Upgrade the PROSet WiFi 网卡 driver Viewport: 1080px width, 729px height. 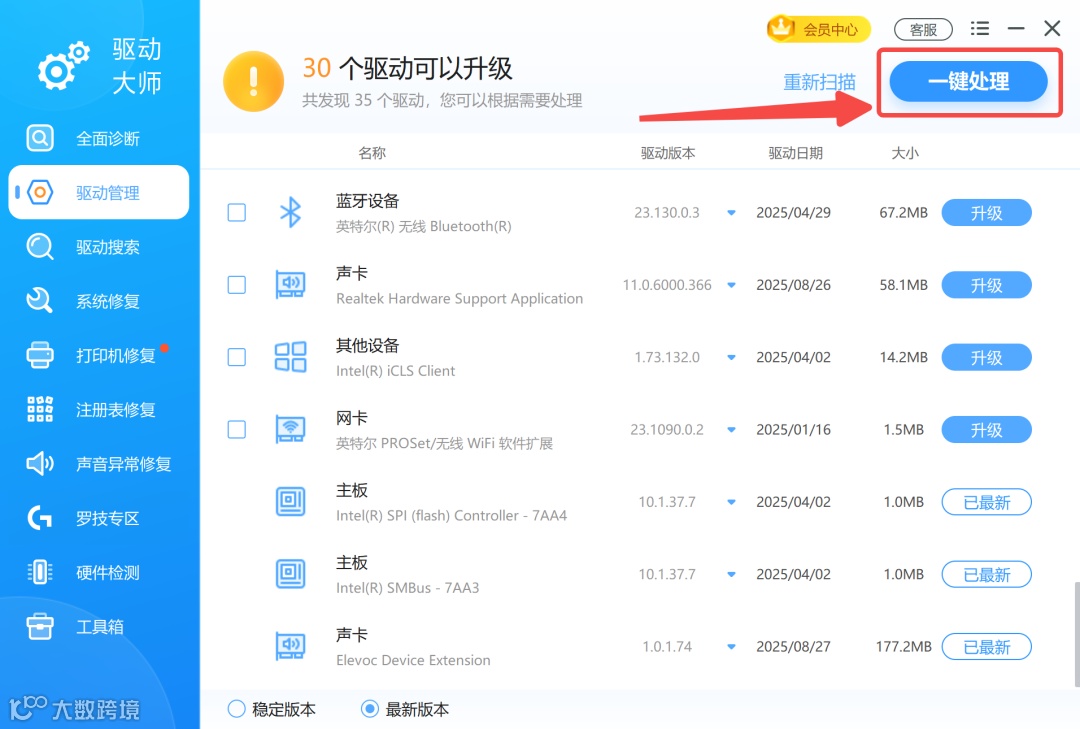click(986, 430)
